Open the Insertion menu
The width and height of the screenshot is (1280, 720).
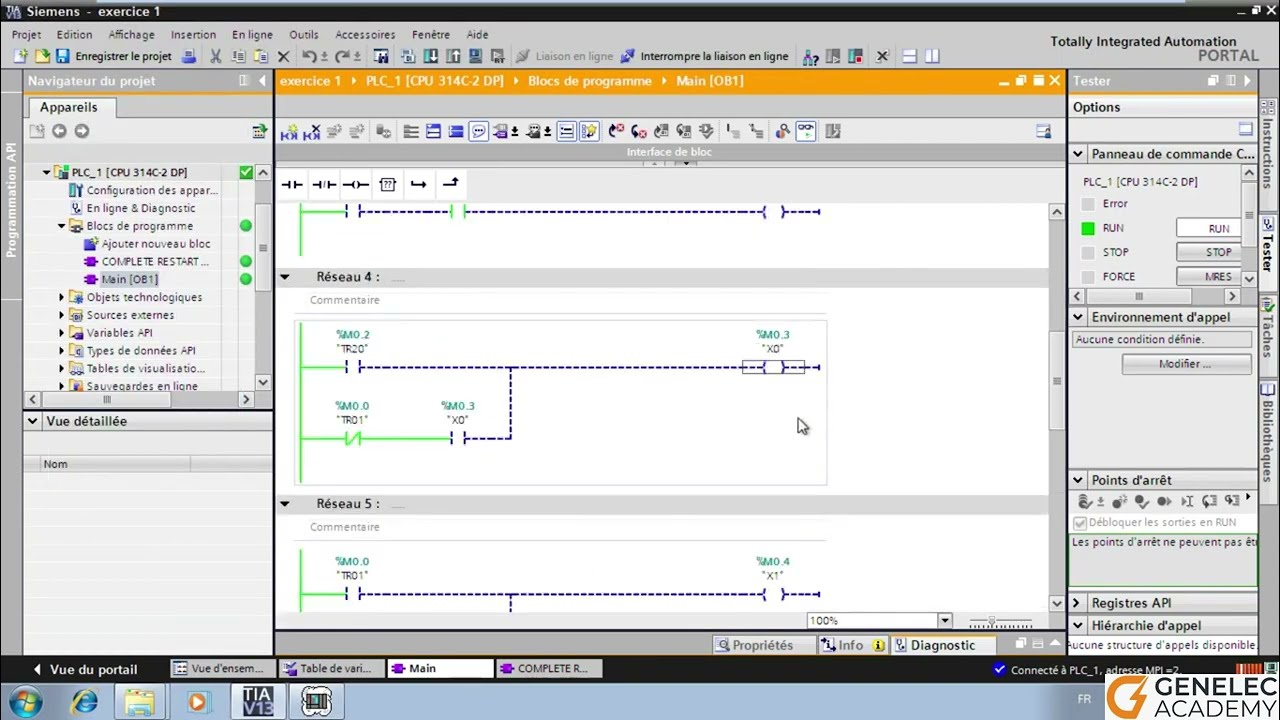coord(193,34)
